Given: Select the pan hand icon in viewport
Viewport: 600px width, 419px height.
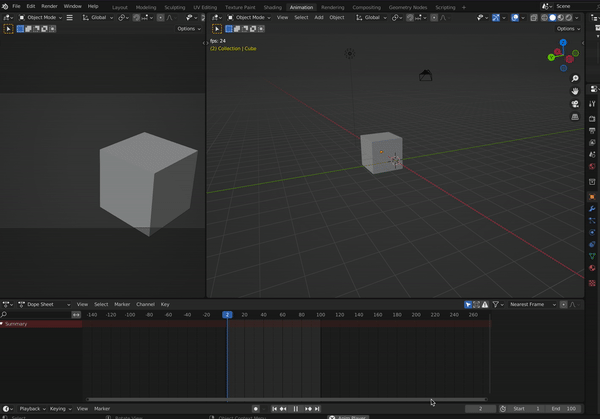Looking at the screenshot, I should tap(575, 90).
